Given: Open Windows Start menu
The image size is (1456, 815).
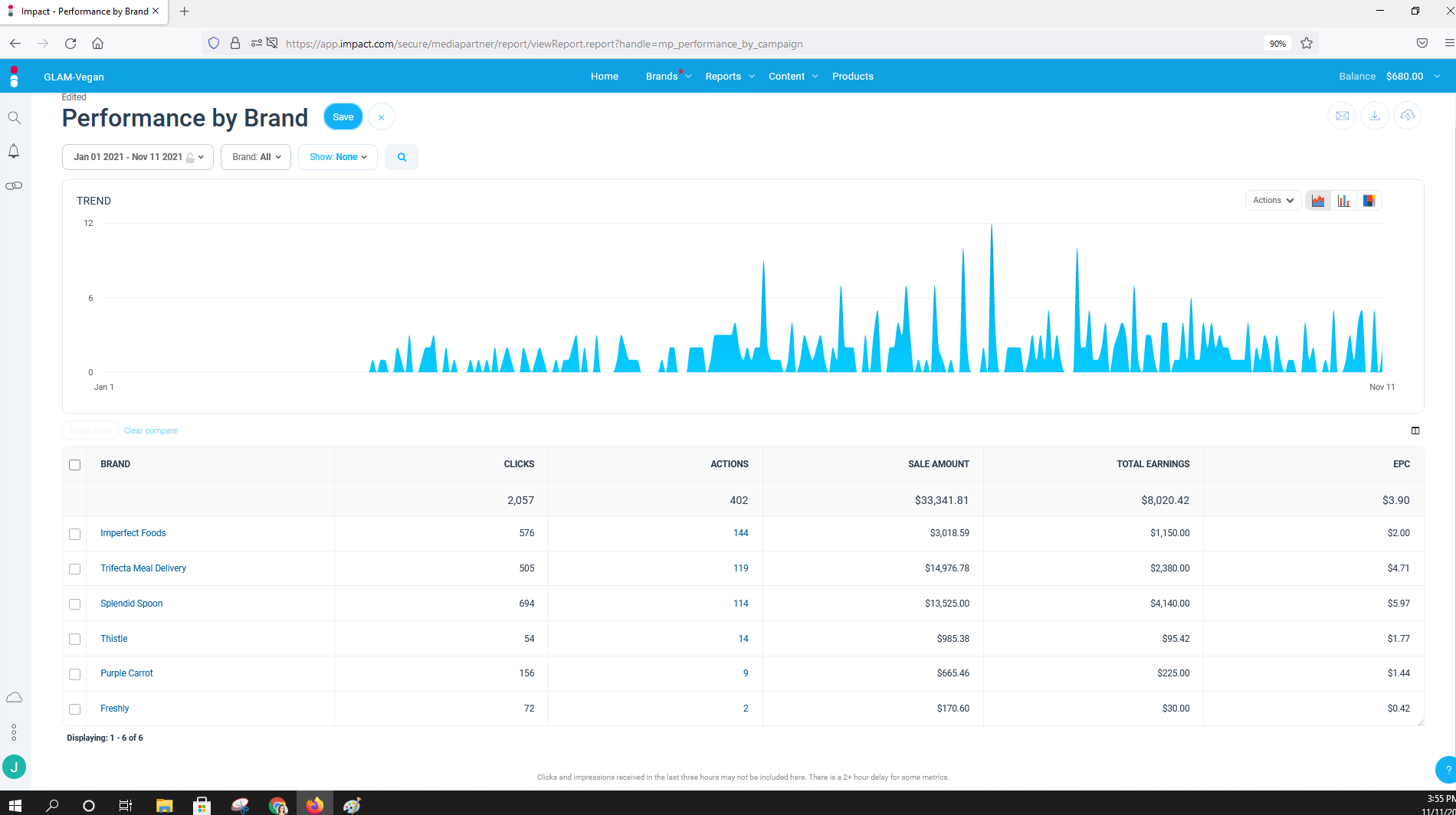Looking at the screenshot, I should 15,805.
